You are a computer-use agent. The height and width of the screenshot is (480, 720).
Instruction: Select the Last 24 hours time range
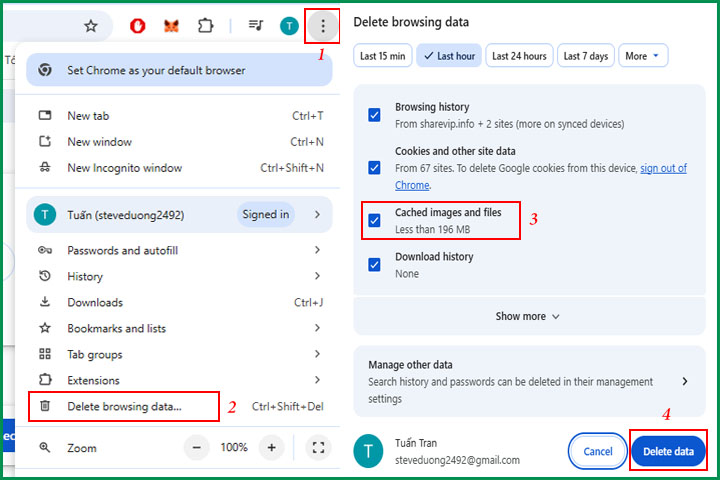[x=519, y=56]
